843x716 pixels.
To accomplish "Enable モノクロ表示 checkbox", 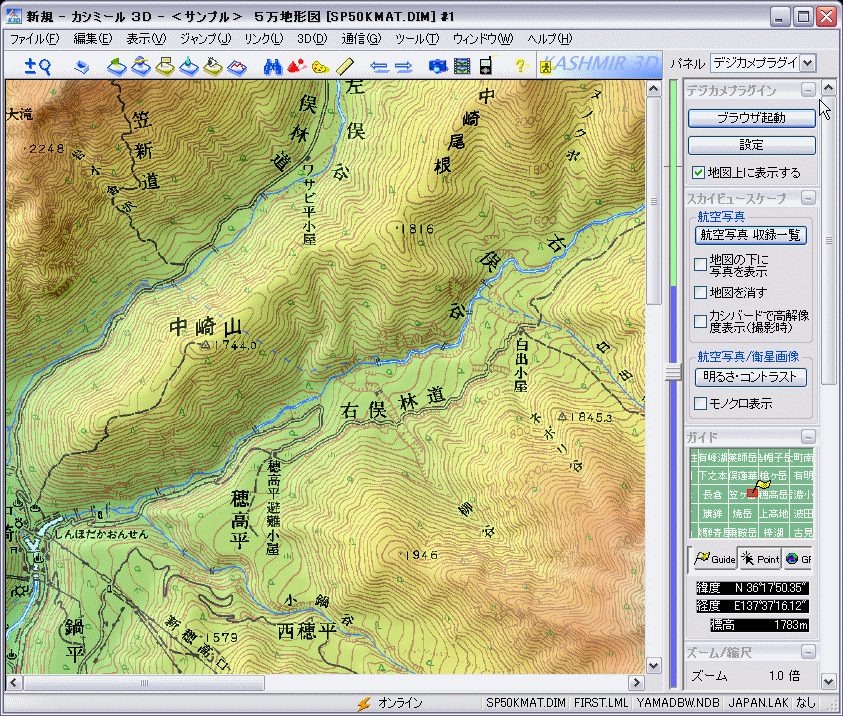I will [700, 403].
